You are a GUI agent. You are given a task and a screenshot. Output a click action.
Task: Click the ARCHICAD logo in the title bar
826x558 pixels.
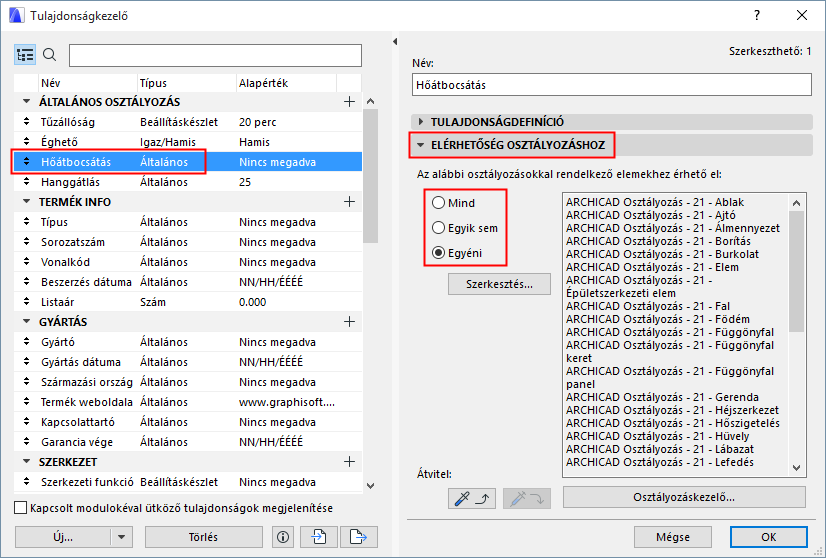[x=16, y=15]
